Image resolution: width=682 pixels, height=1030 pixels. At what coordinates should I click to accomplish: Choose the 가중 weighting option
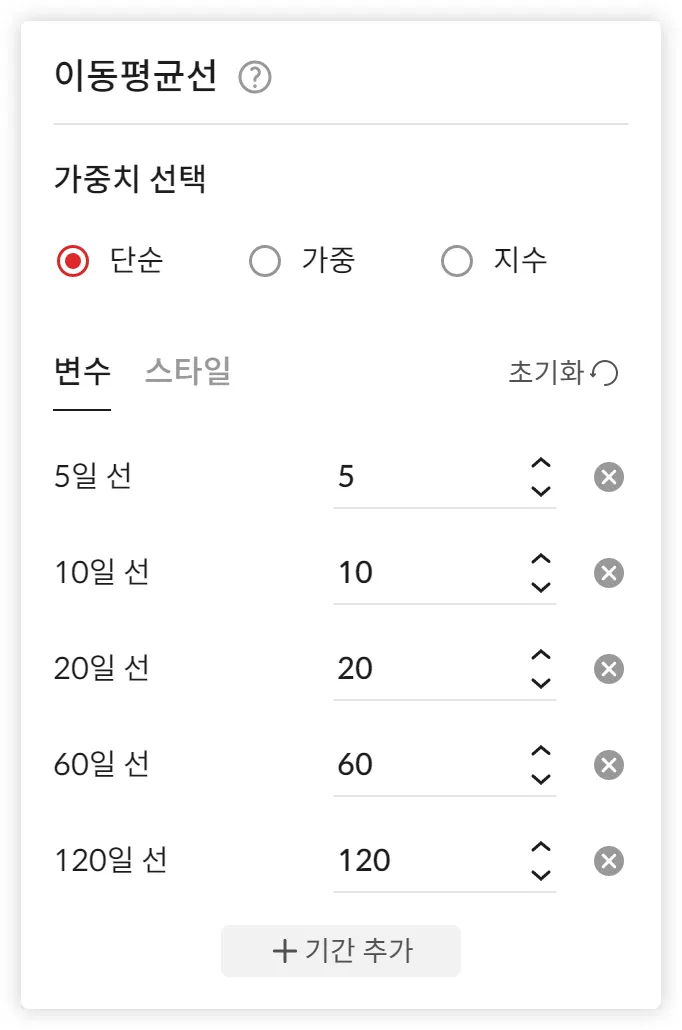pyautogui.click(x=265, y=262)
